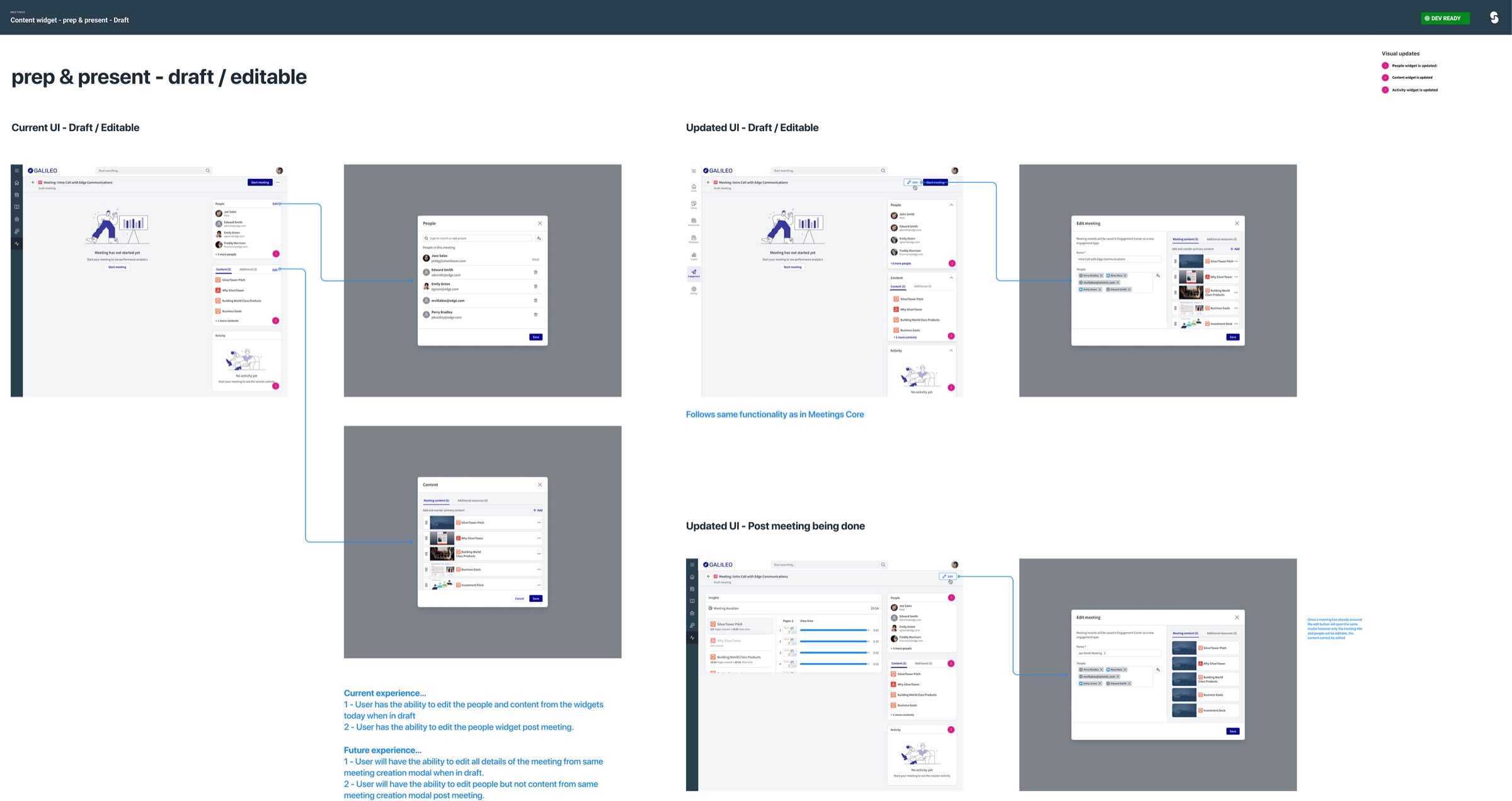Click Settings gear icon in Updated UI draft sidebar
The image size is (1512, 801).
pyautogui.click(x=694, y=290)
